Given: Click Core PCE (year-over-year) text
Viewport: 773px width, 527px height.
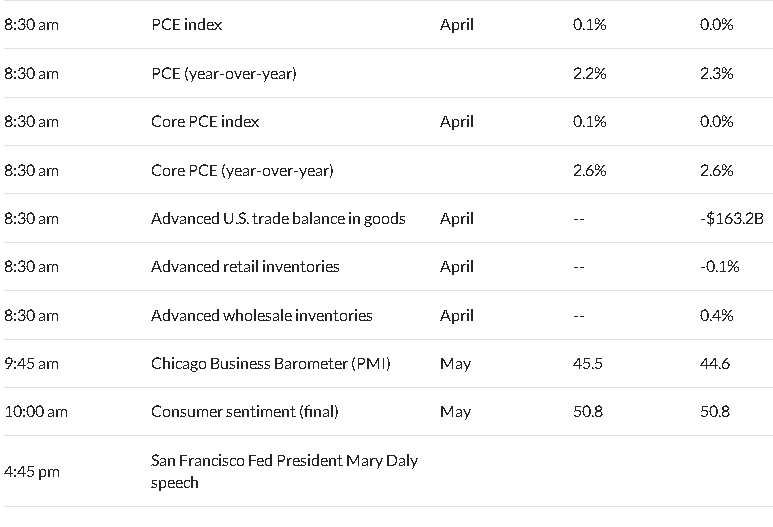Looking at the screenshot, I should (242, 171).
